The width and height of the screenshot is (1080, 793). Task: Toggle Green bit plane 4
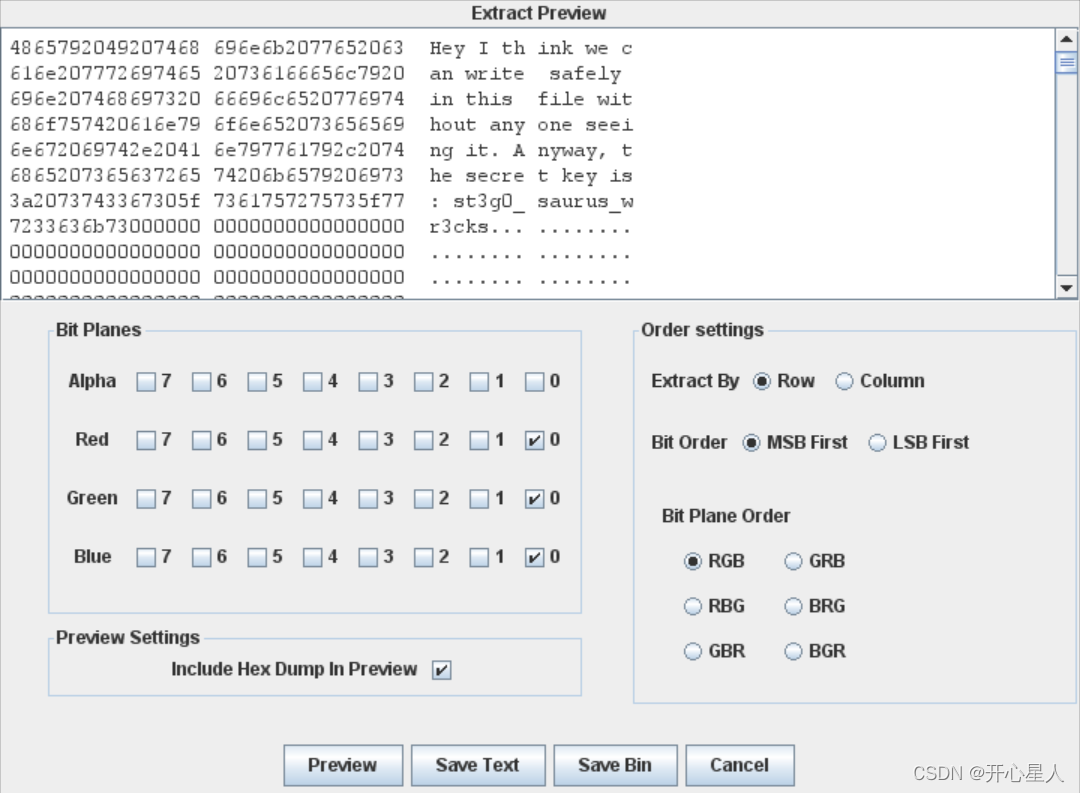click(313, 499)
